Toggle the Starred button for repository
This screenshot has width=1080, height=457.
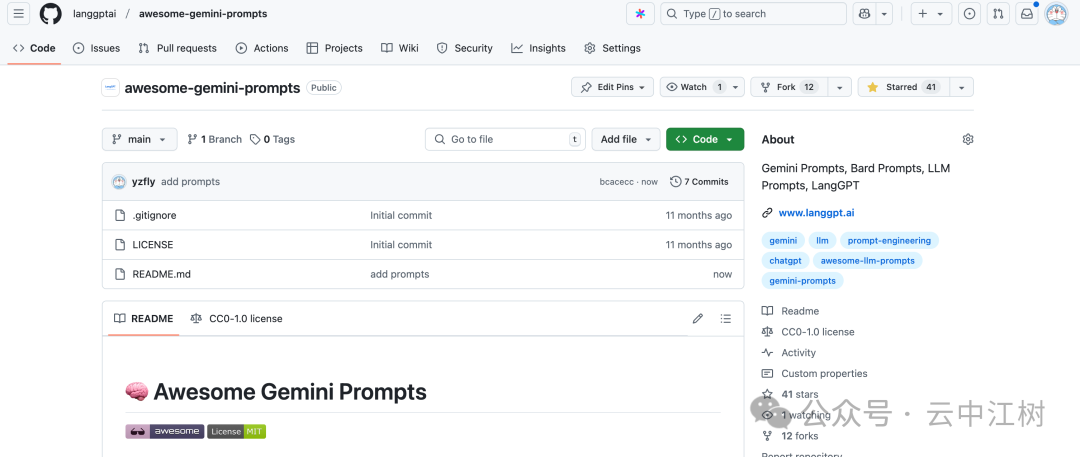point(903,88)
